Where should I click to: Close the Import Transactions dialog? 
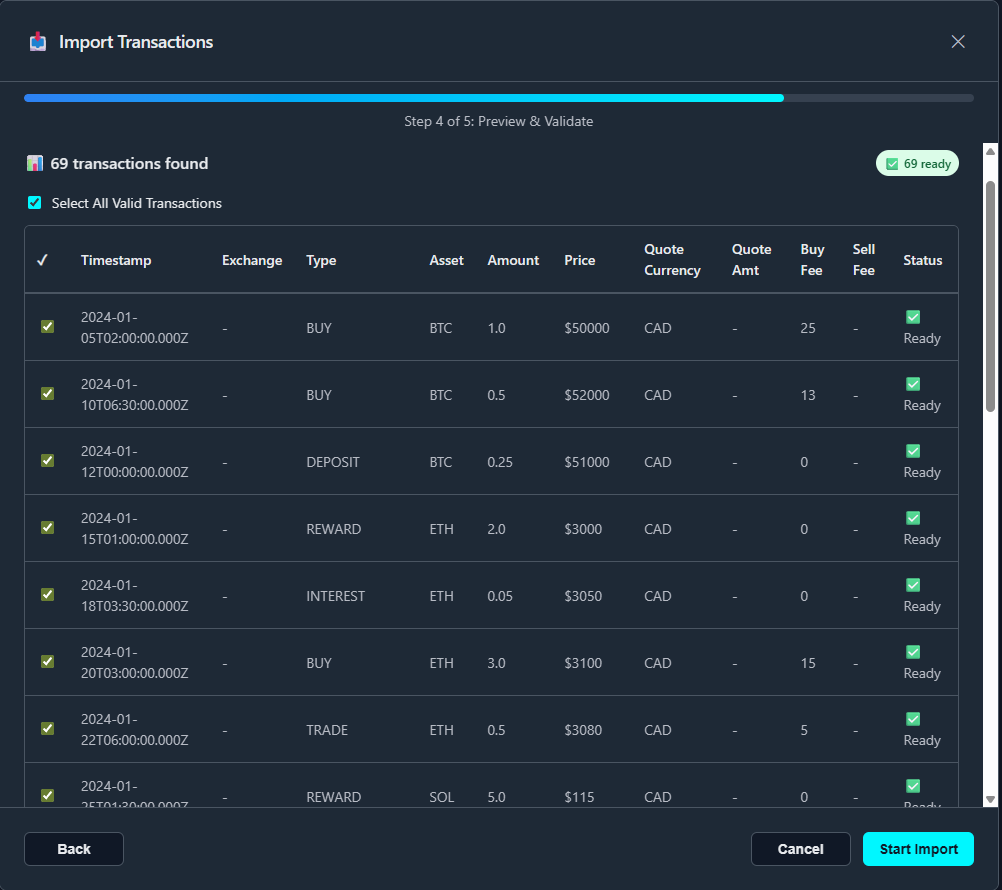(x=958, y=42)
